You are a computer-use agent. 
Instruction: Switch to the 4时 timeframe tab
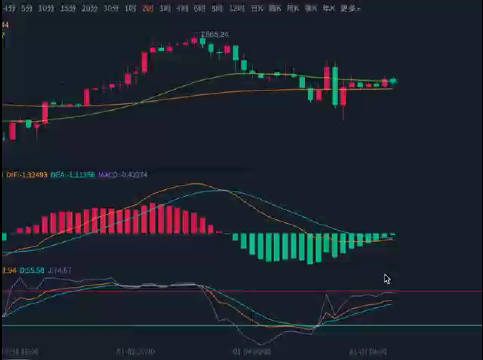[182, 9]
